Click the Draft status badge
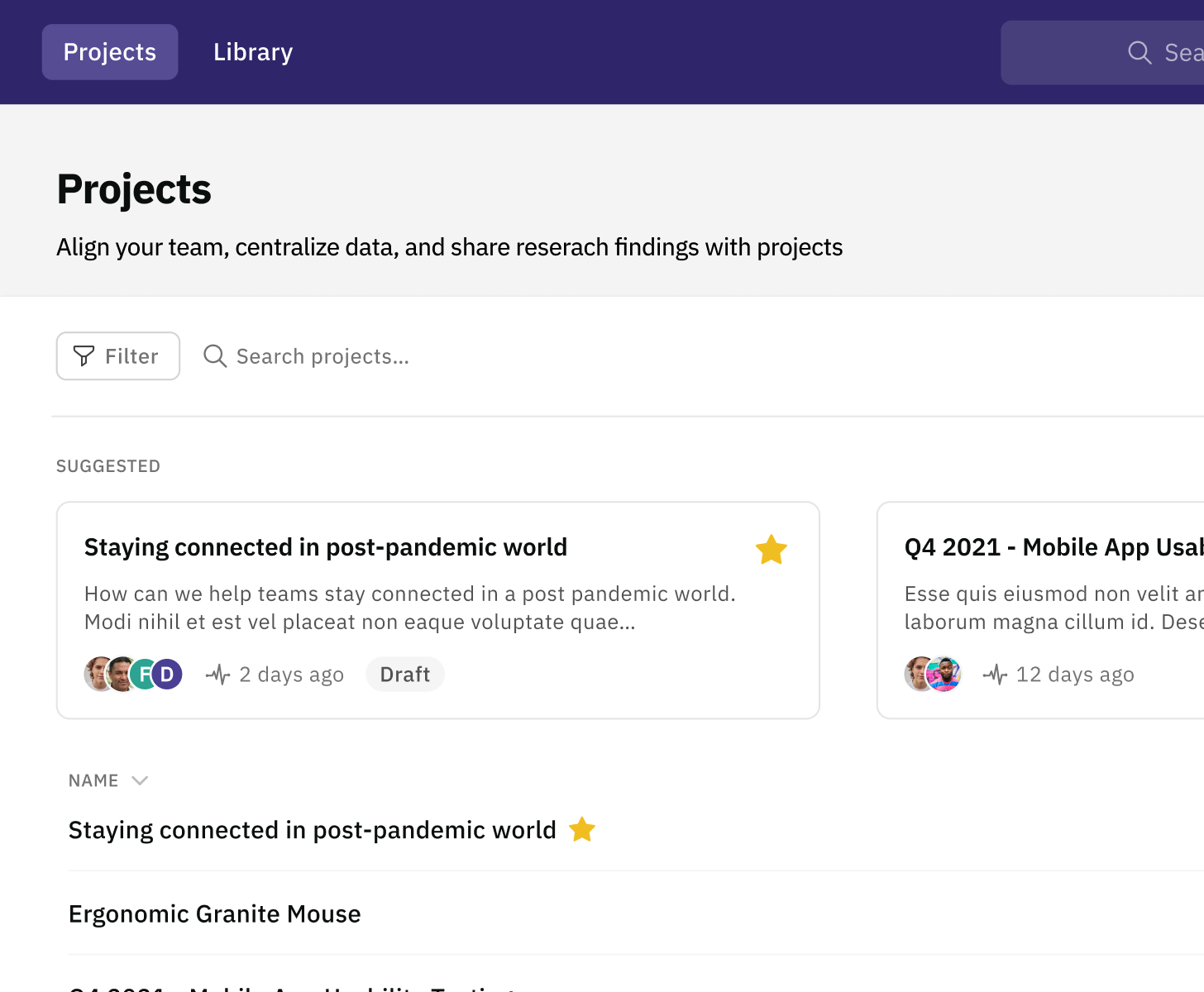The image size is (1204, 992). 404,674
